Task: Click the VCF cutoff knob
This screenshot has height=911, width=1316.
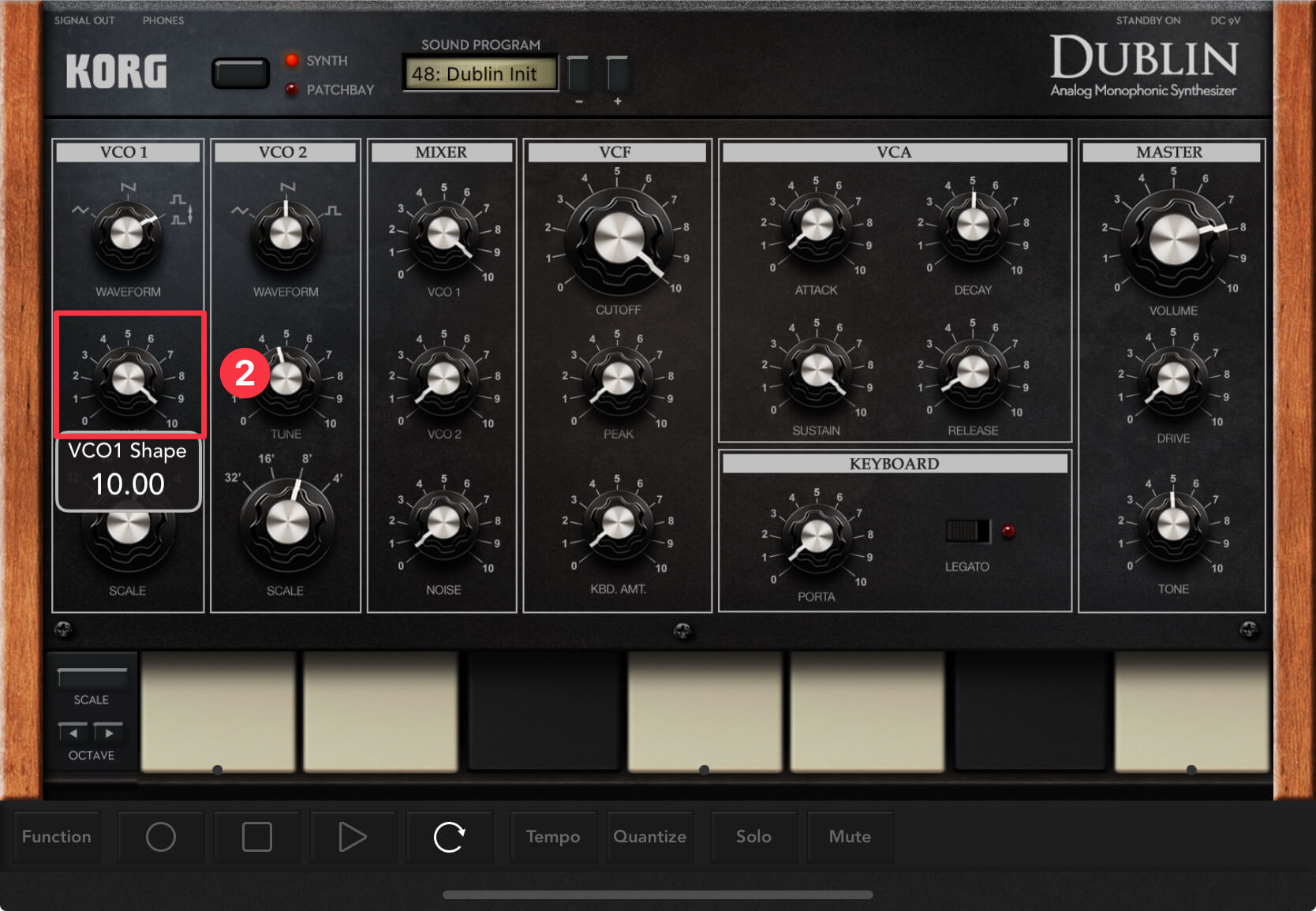Action: pyautogui.click(x=618, y=240)
